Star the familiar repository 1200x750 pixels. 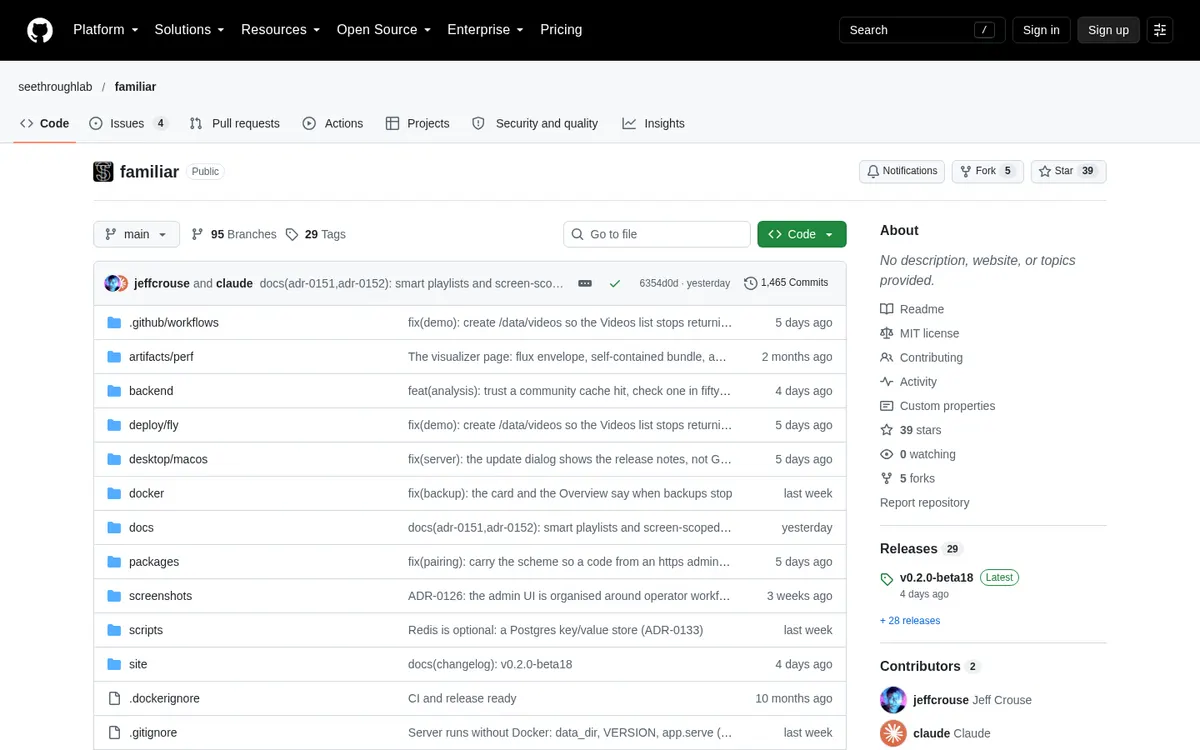point(1068,171)
